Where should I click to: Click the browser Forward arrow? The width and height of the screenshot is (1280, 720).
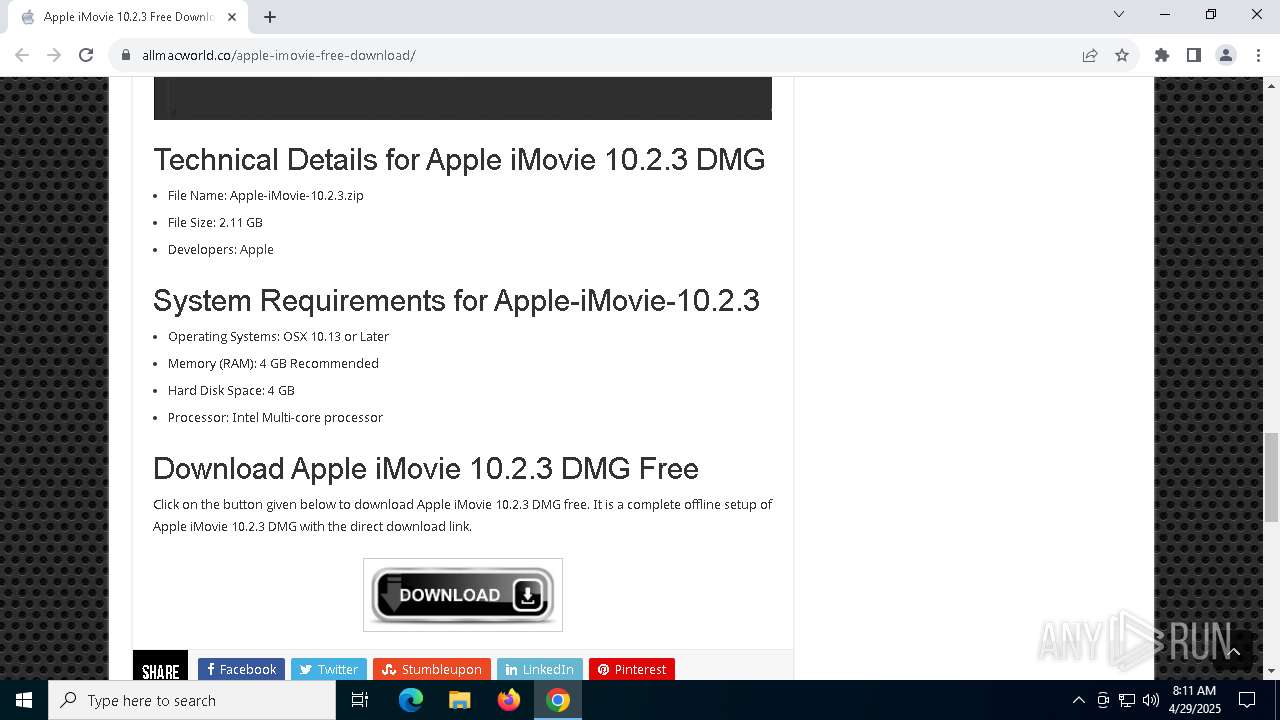click(x=54, y=55)
